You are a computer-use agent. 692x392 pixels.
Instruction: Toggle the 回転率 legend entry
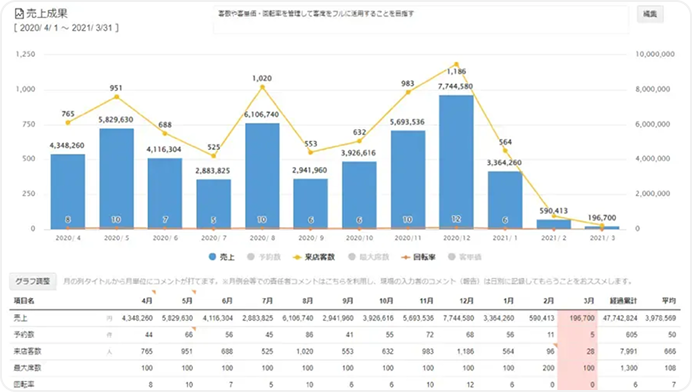tap(418, 257)
